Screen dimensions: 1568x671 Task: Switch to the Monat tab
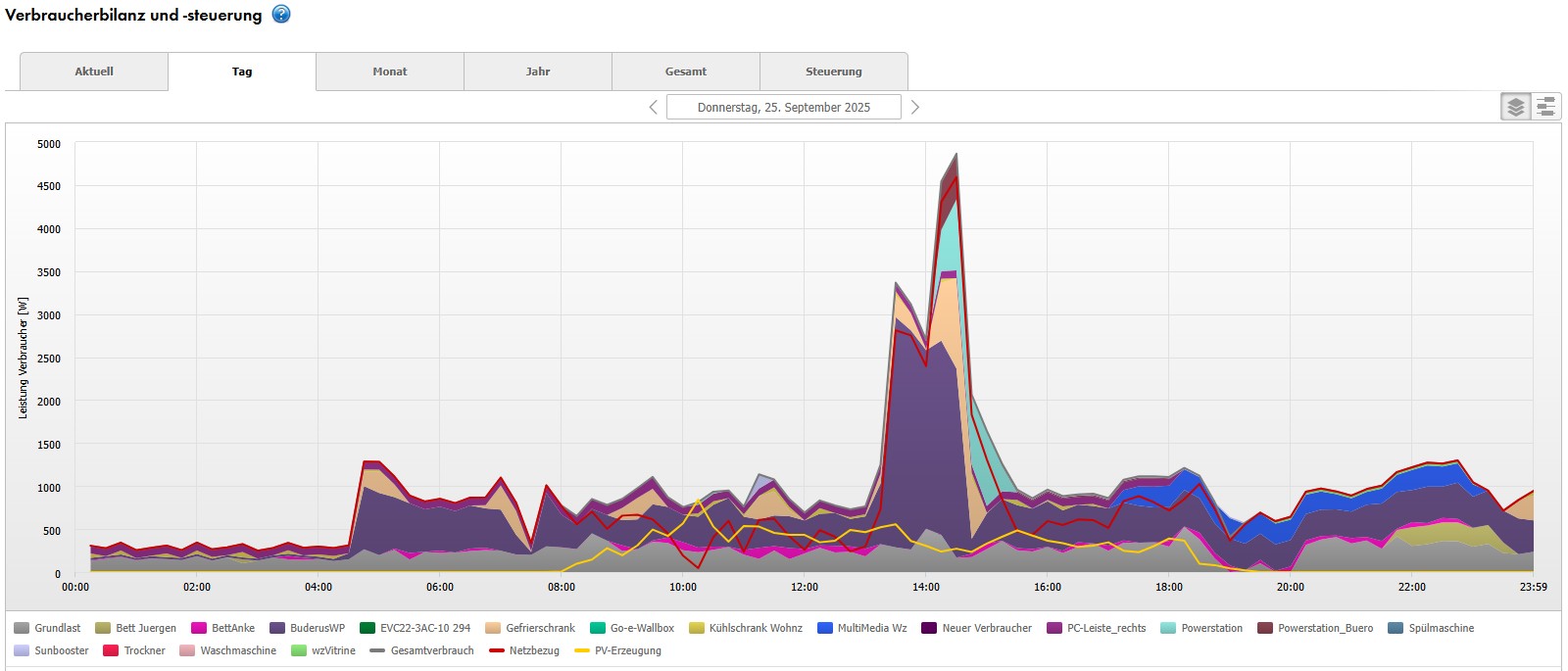390,72
